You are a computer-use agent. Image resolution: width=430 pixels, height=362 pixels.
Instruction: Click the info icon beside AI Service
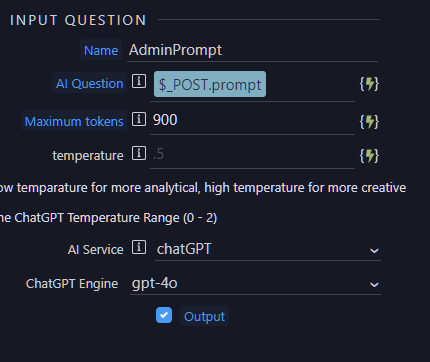click(x=139, y=247)
